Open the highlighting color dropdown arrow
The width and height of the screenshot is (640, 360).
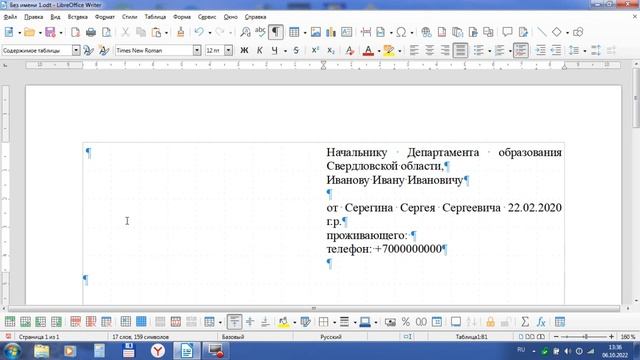[x=400, y=51]
